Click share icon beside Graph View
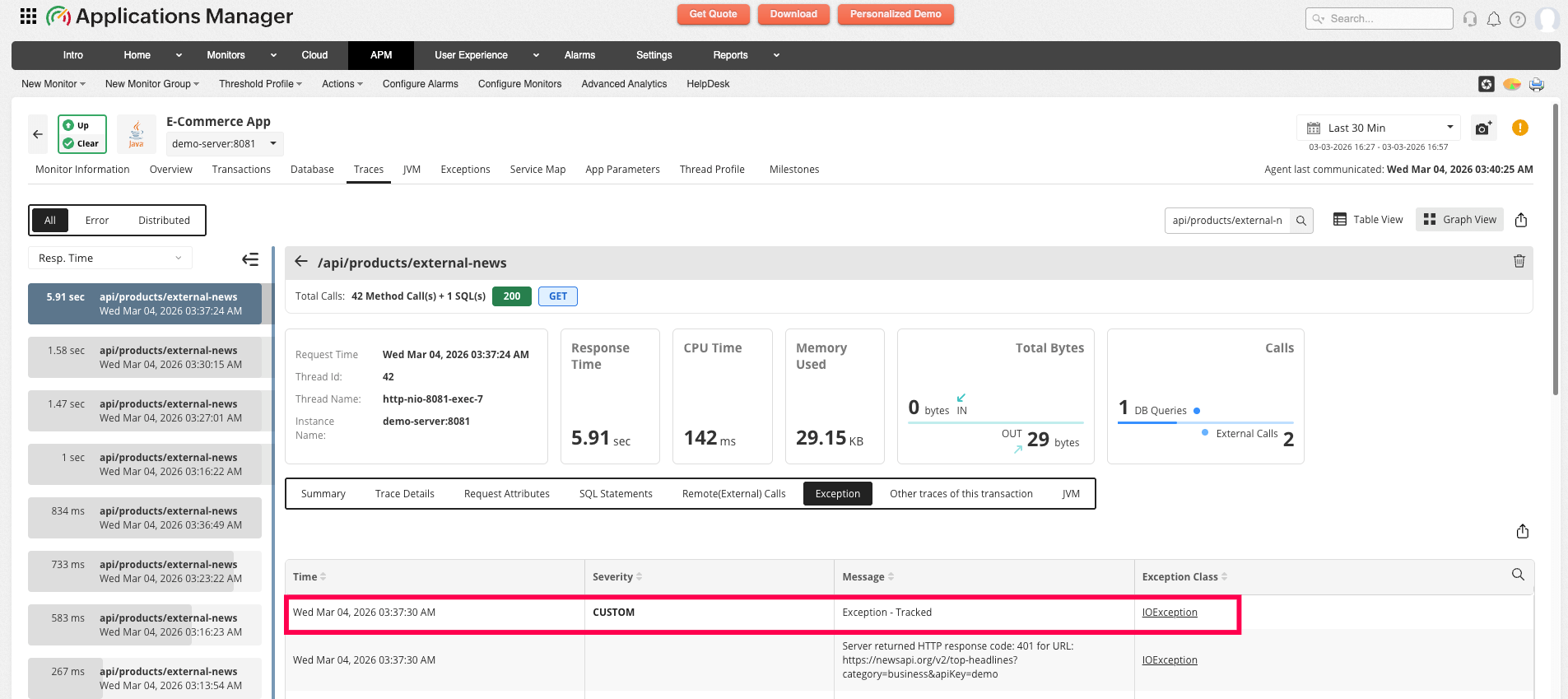This screenshot has width=1568, height=699. 1520,220
